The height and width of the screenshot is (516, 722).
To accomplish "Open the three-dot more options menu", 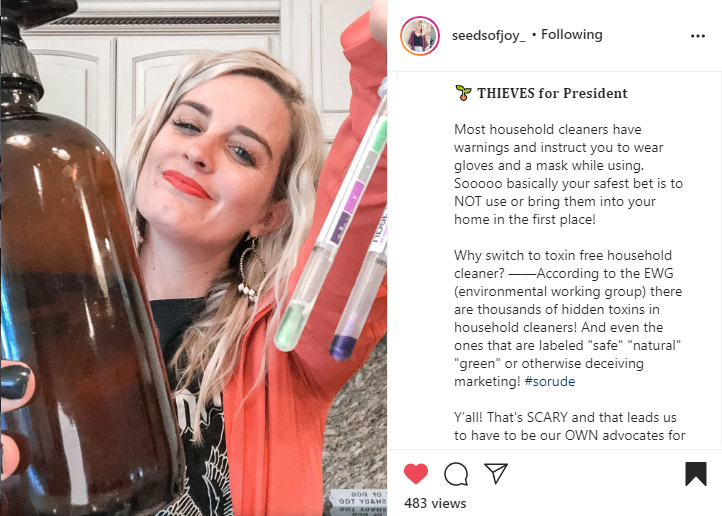I will (x=698, y=36).
